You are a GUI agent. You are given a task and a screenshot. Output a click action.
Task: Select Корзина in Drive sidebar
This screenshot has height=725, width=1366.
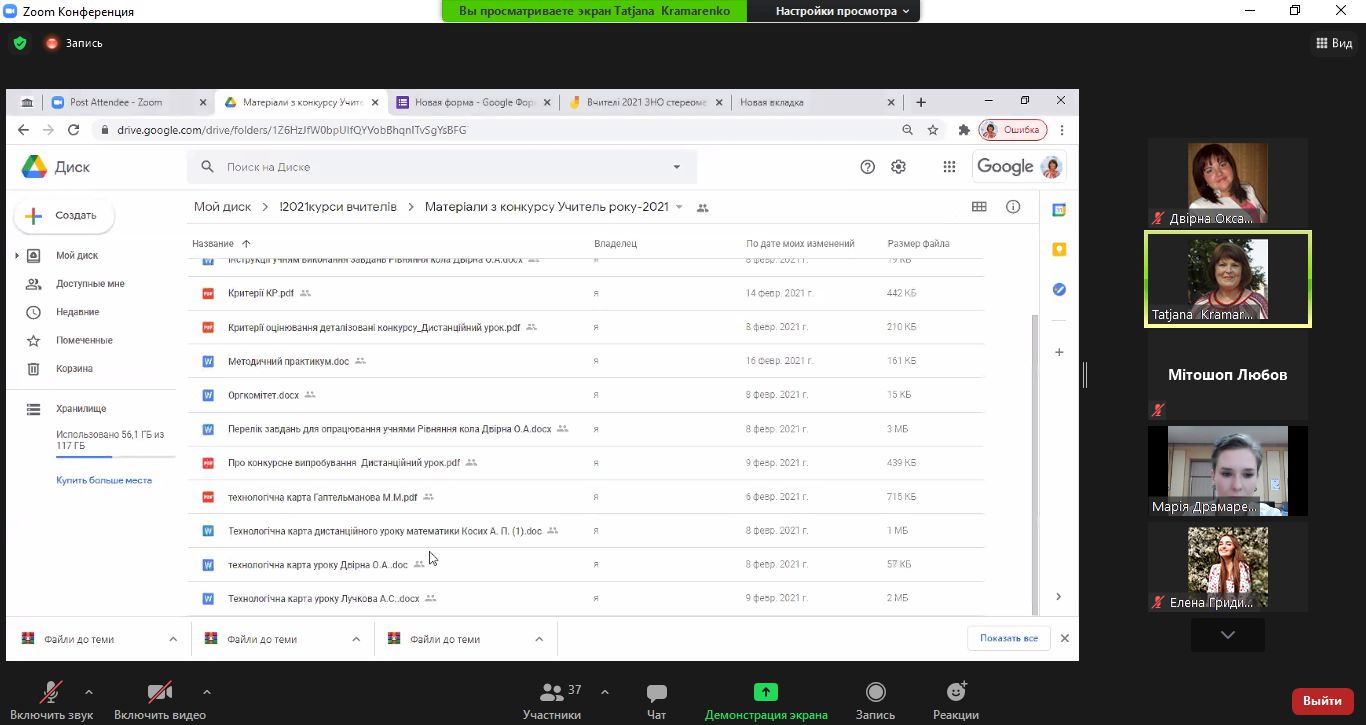(x=74, y=369)
